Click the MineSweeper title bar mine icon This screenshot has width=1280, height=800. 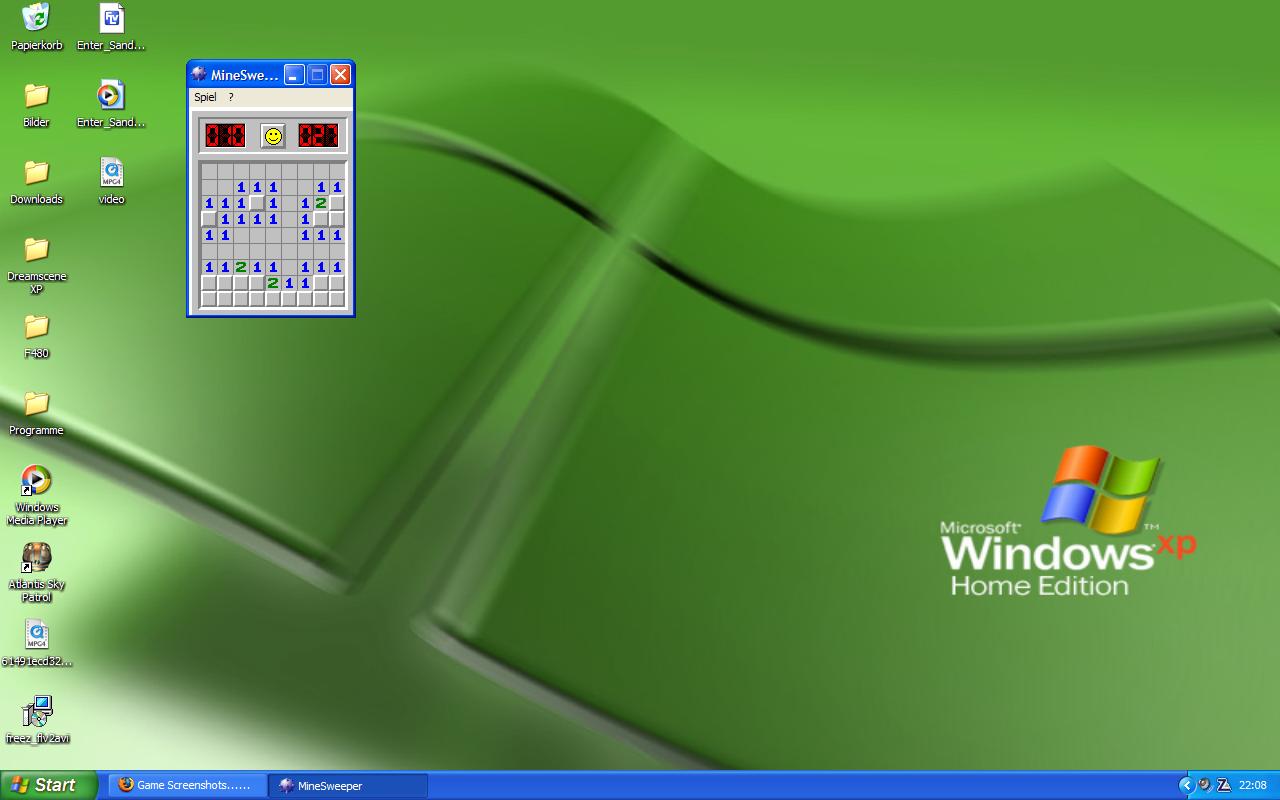[199, 74]
